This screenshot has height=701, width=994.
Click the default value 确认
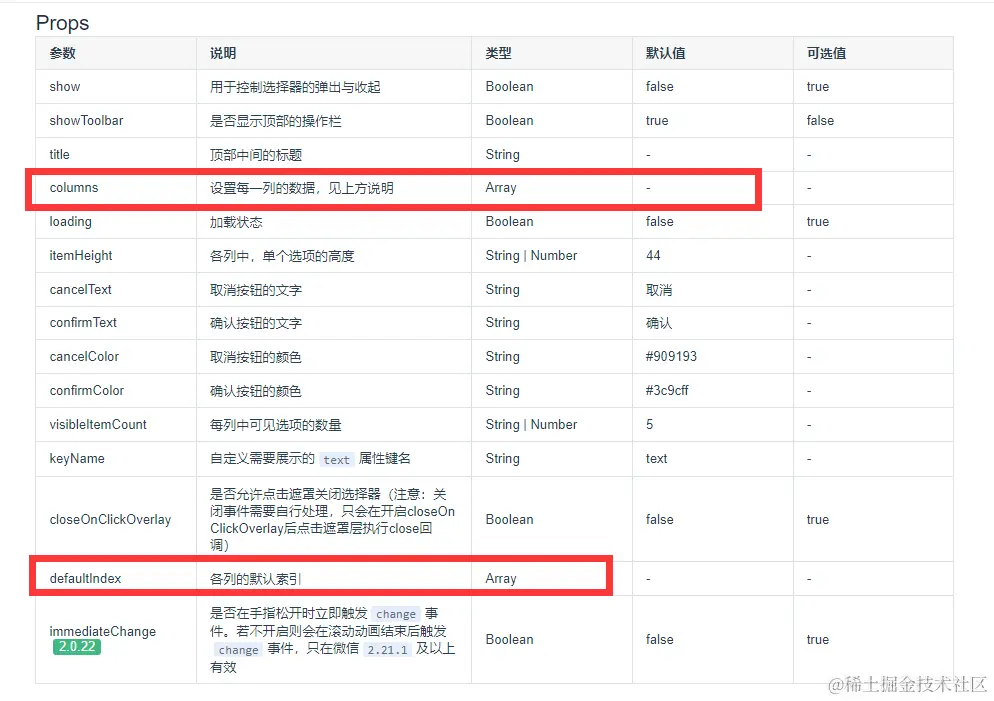pos(659,323)
